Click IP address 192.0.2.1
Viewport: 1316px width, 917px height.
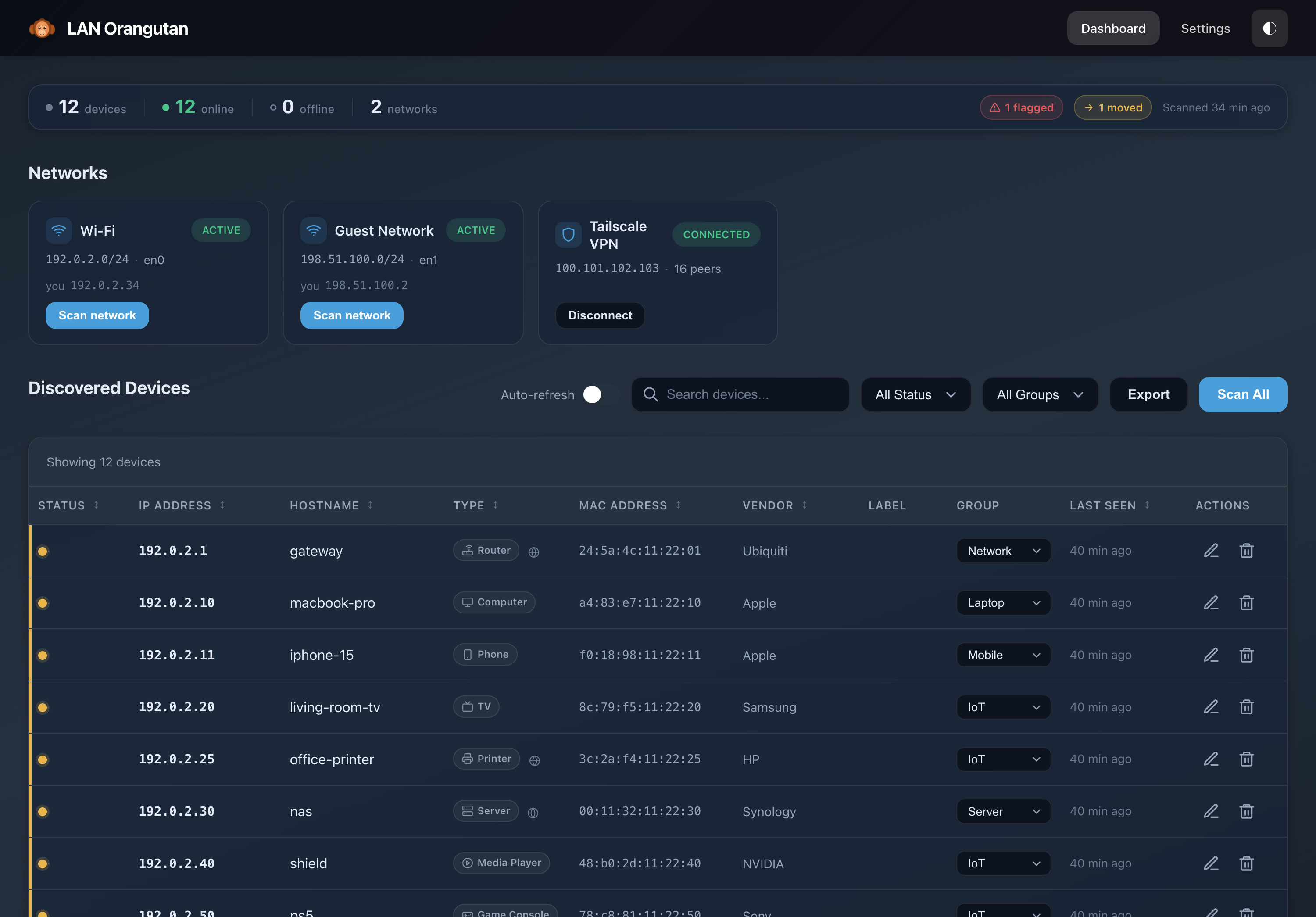172,551
